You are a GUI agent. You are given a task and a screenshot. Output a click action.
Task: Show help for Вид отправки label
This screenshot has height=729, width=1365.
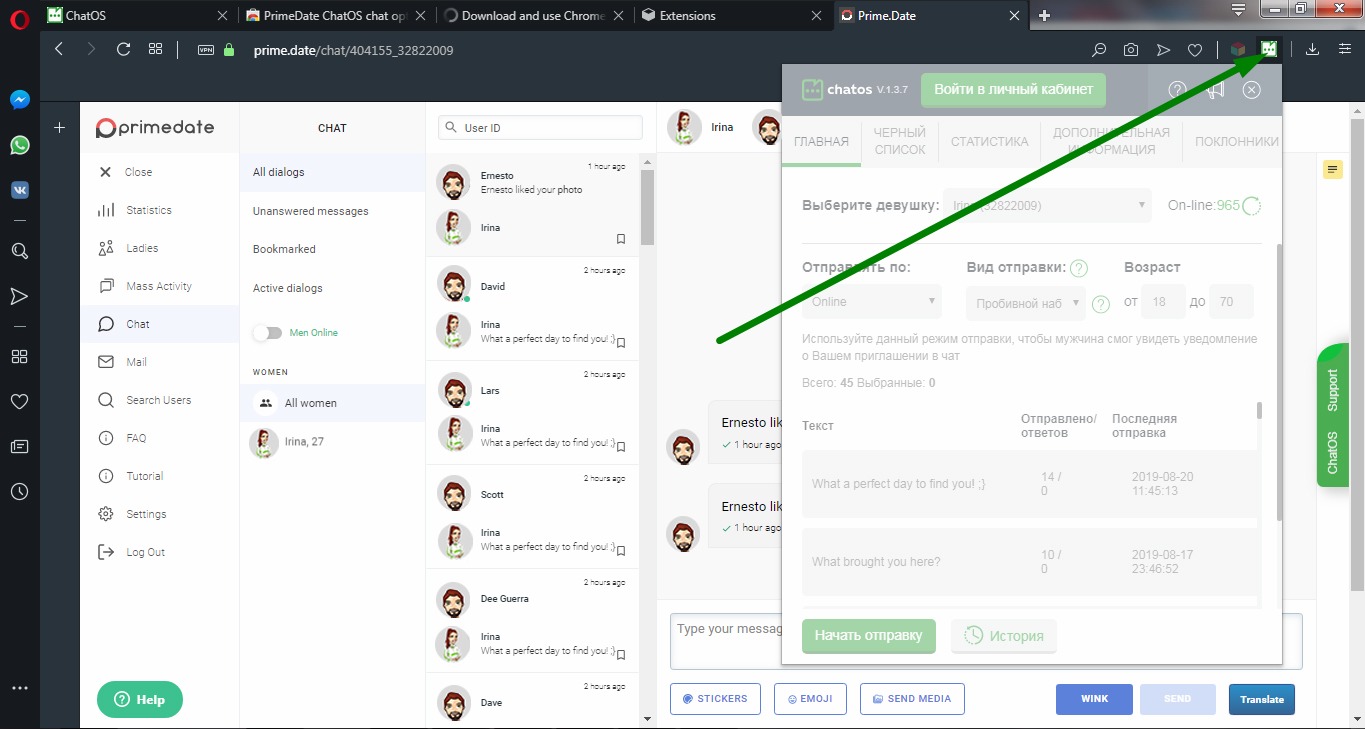point(1079,268)
